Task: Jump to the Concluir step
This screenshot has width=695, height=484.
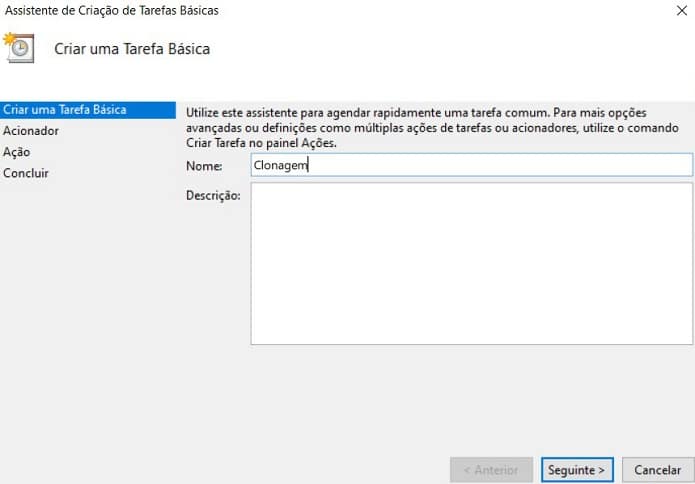Action: pyautogui.click(x=26, y=173)
